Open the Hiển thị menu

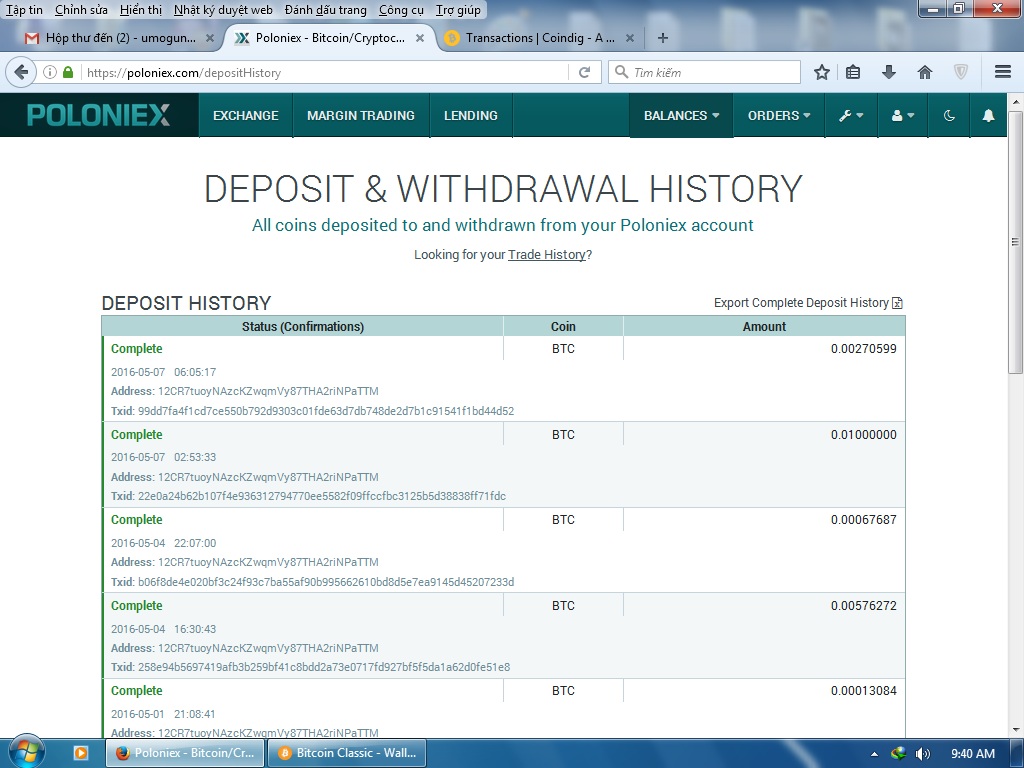coord(140,10)
